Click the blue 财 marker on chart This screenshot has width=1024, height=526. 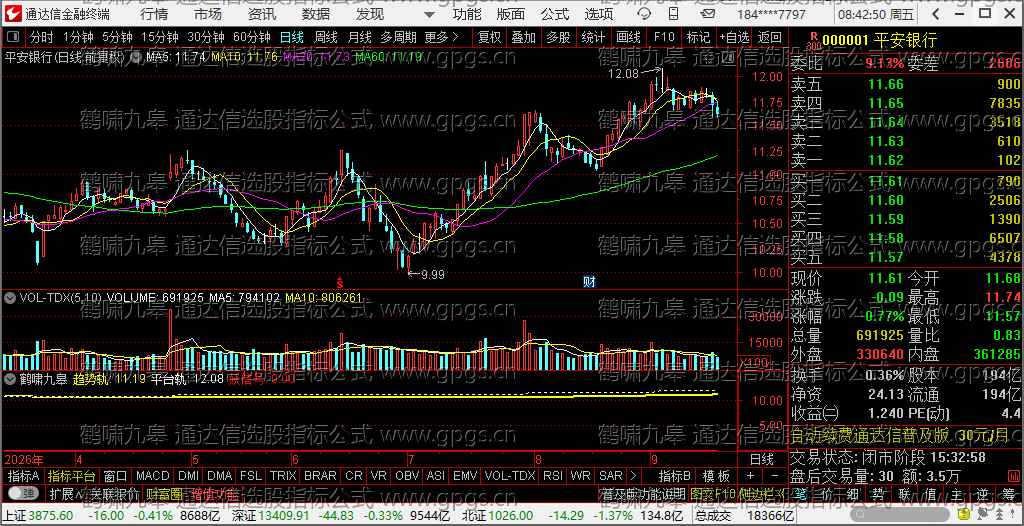coord(589,282)
